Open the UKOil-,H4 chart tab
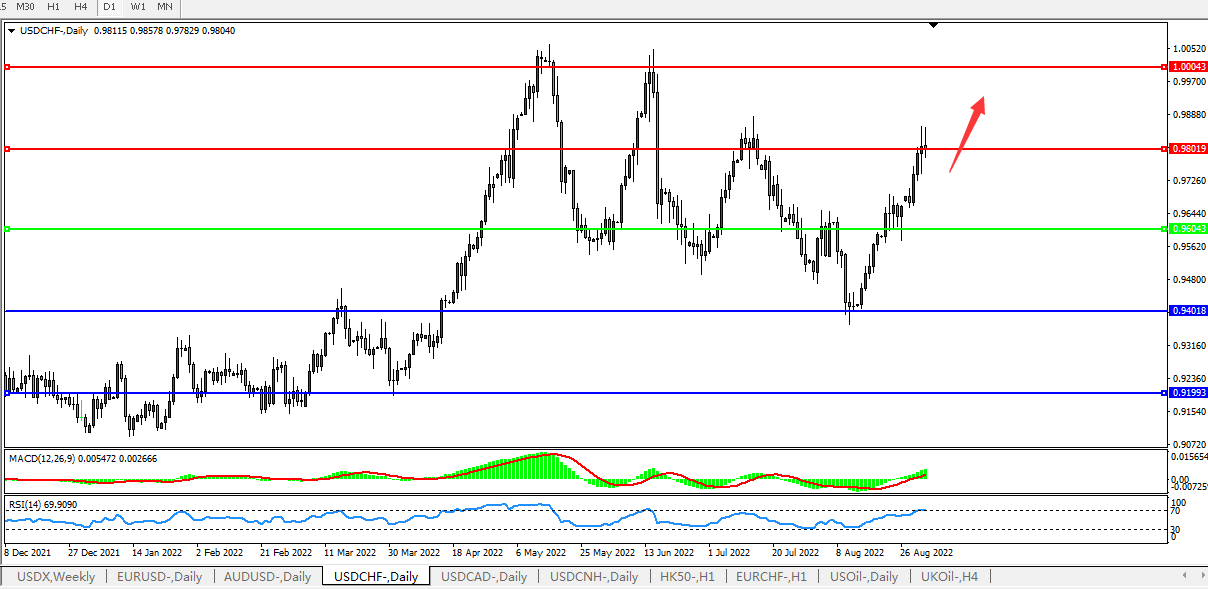 [949, 577]
